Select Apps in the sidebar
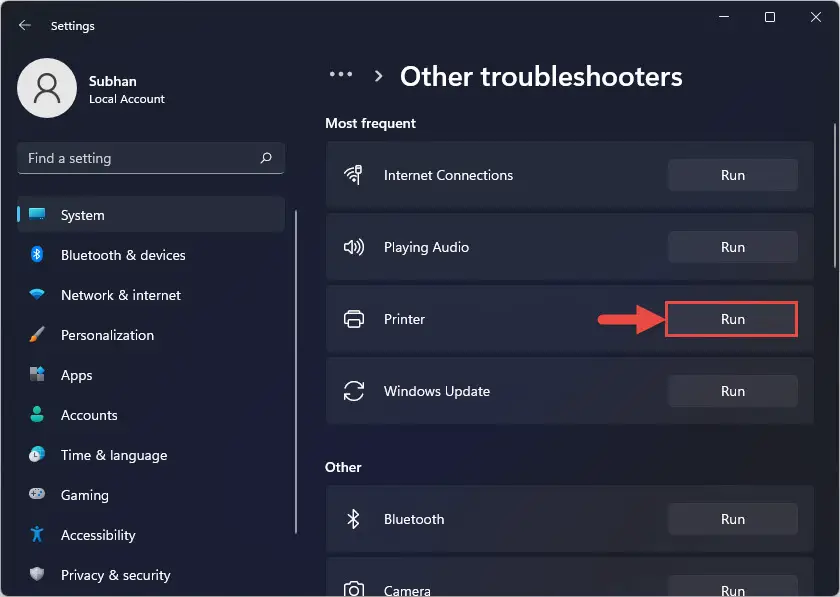 pyautogui.click(x=76, y=375)
